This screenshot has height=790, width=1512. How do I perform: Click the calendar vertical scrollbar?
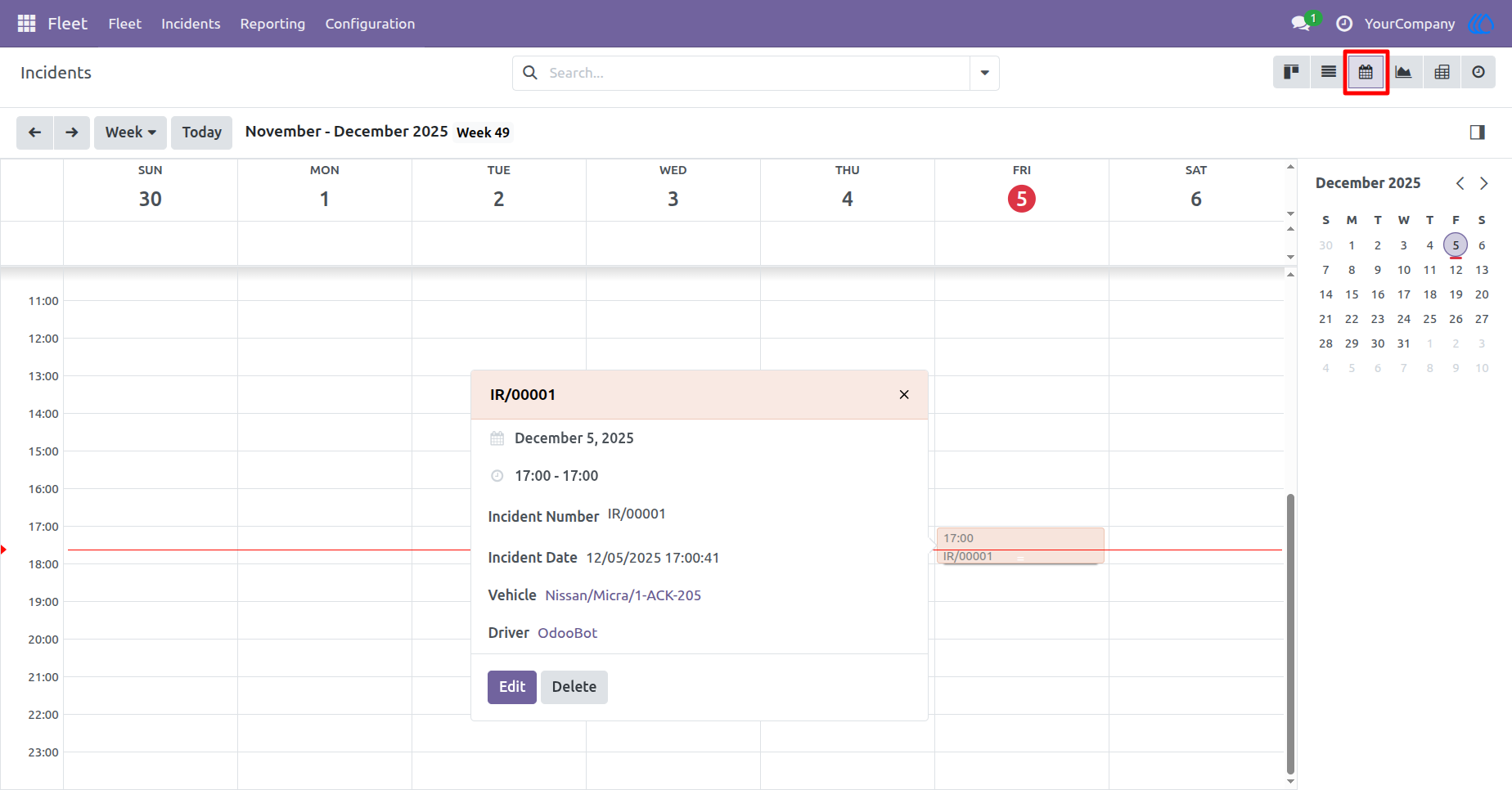coord(1290,634)
